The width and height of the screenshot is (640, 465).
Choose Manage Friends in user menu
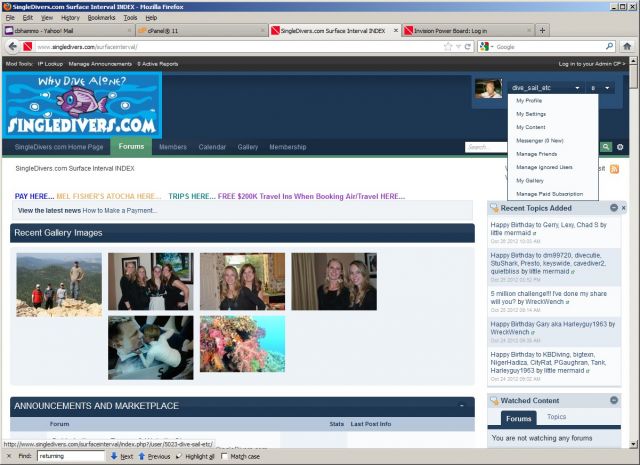(536, 154)
